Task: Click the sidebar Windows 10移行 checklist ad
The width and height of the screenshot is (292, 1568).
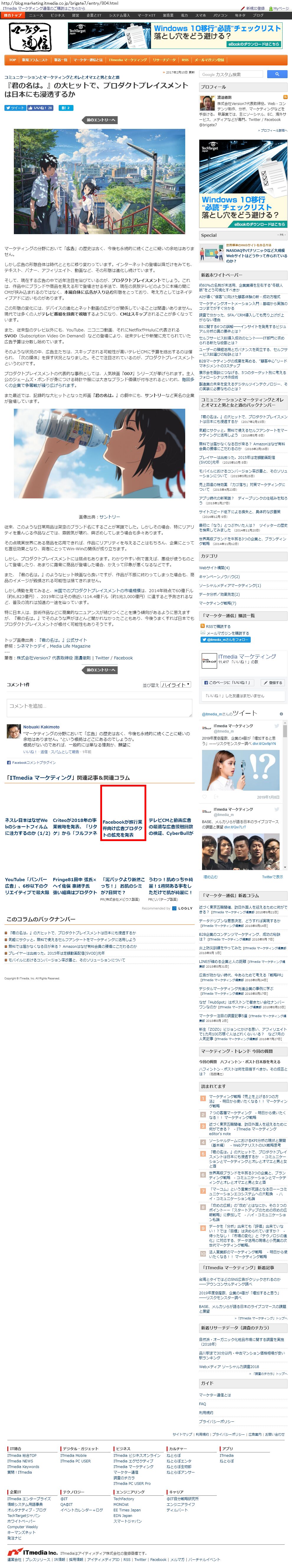Action: point(243,184)
